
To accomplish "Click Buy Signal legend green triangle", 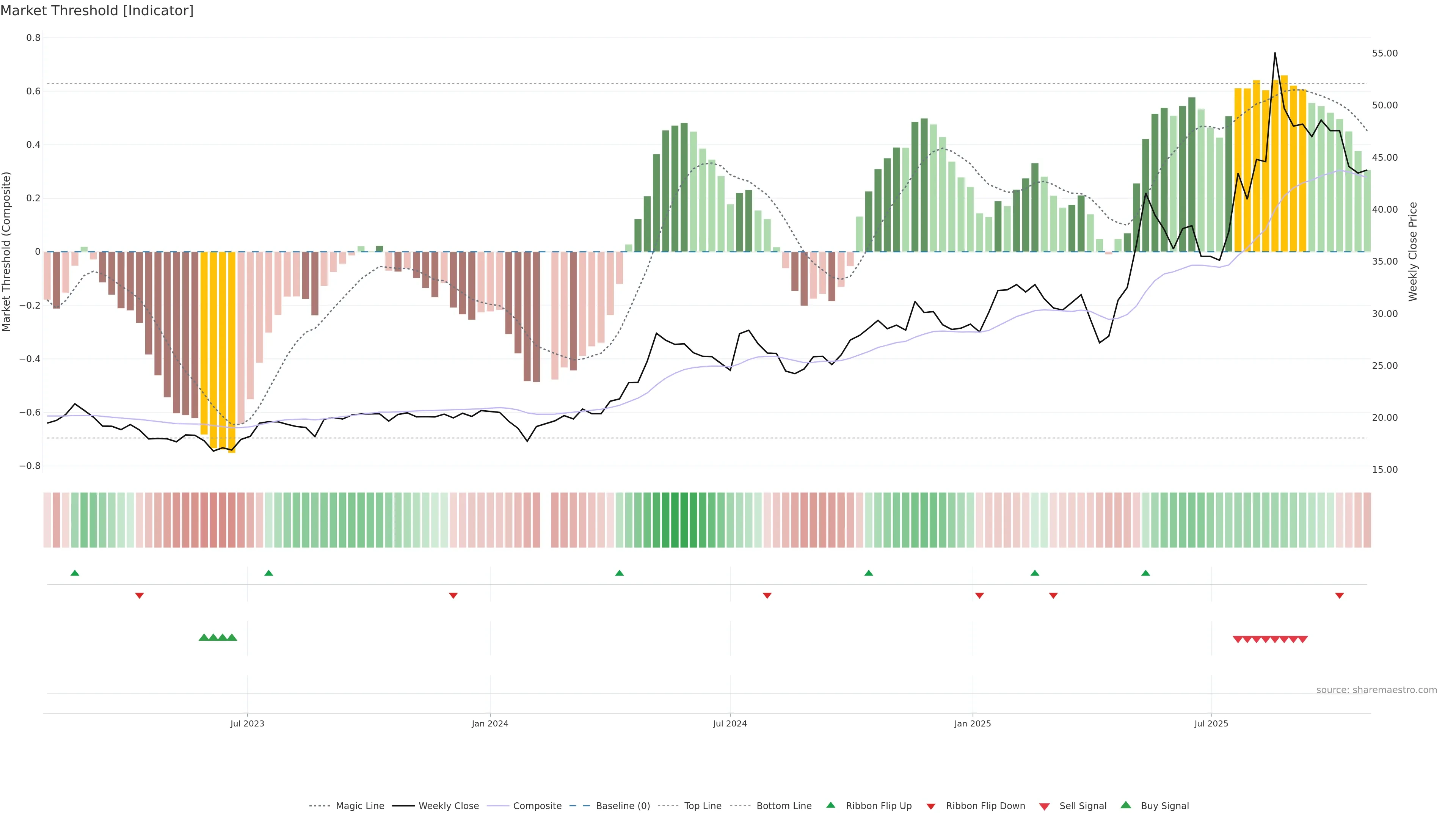I will click(1126, 805).
